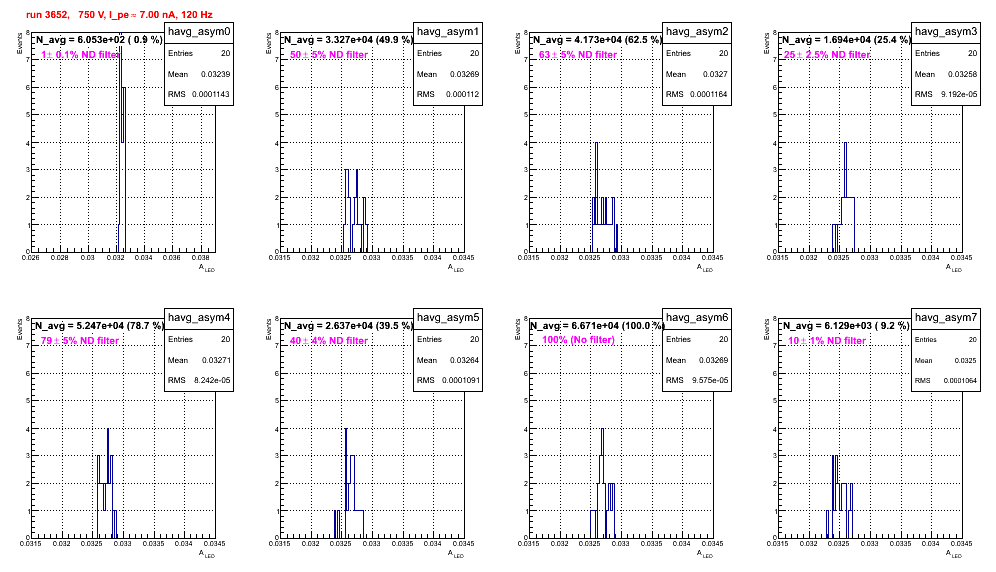Select the havg_asym0 stats box title
The image size is (996, 572).
tap(199, 32)
